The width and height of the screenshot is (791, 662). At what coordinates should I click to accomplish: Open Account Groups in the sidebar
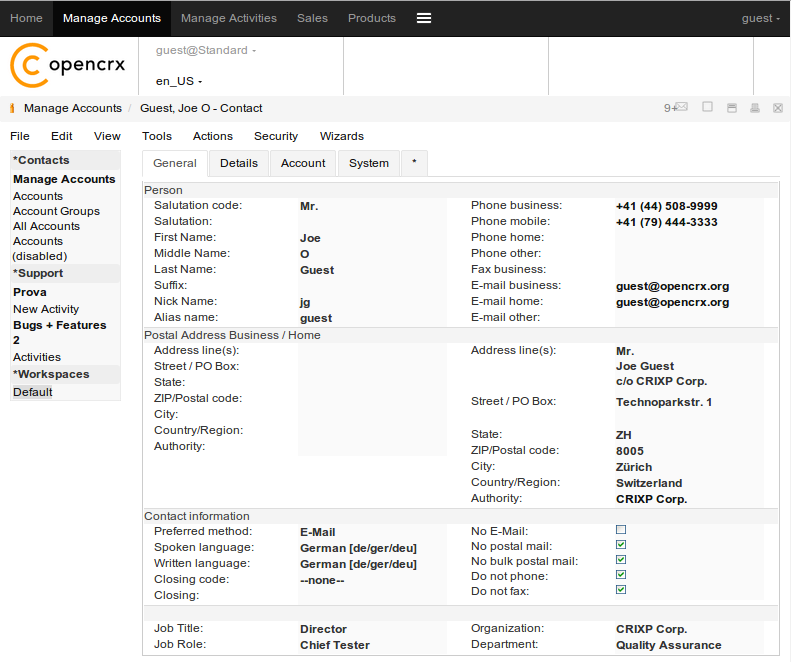pos(56,211)
